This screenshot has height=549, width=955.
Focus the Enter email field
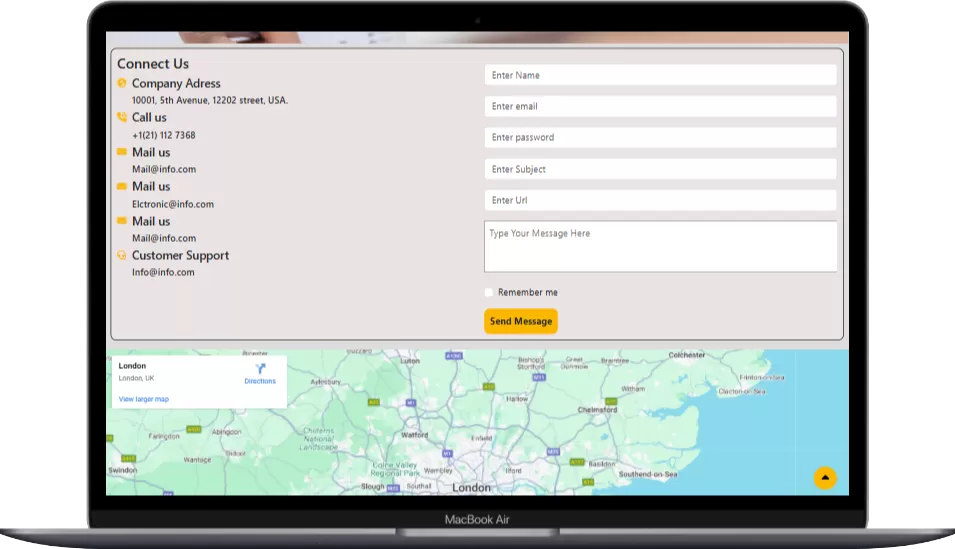click(x=660, y=106)
